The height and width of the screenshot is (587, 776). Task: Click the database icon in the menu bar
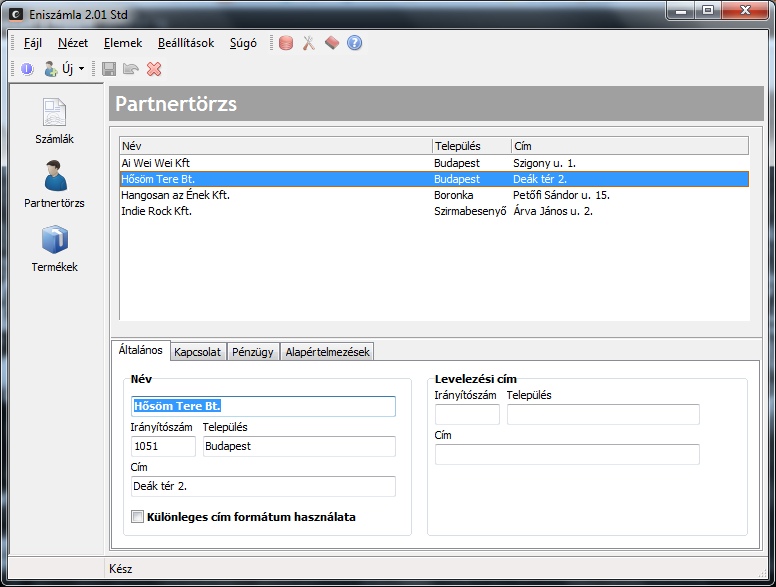286,43
